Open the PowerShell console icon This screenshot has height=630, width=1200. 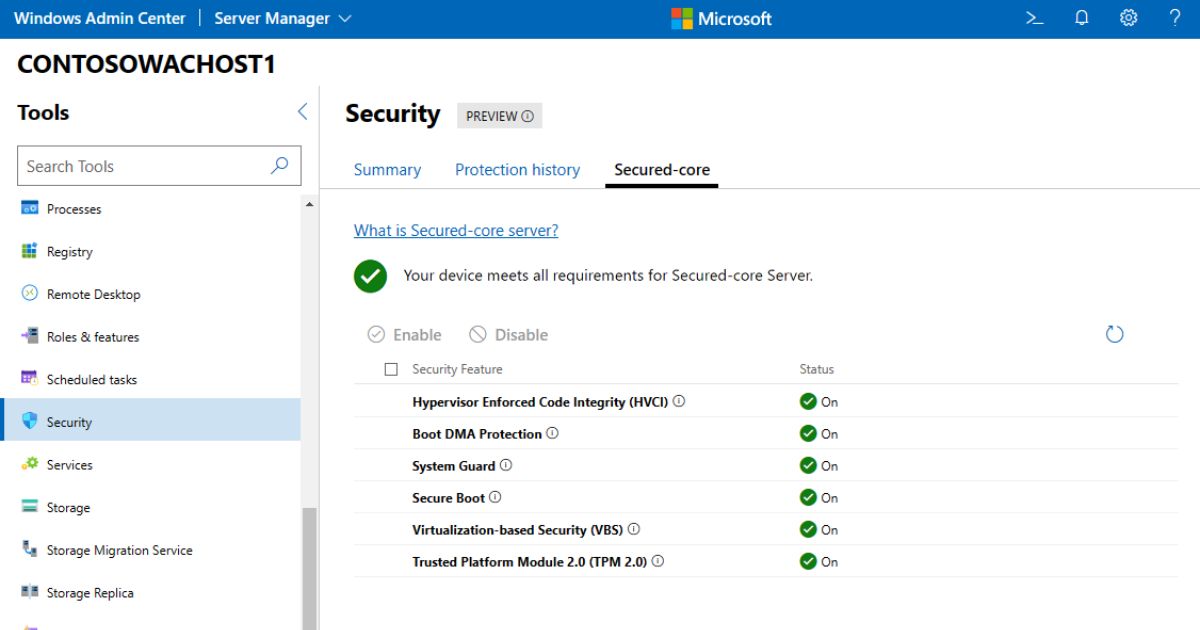coord(1035,18)
